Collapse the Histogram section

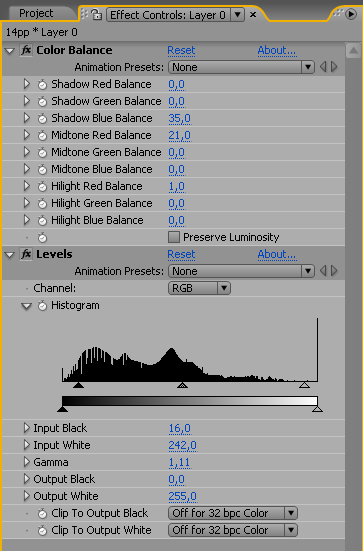coord(26,306)
